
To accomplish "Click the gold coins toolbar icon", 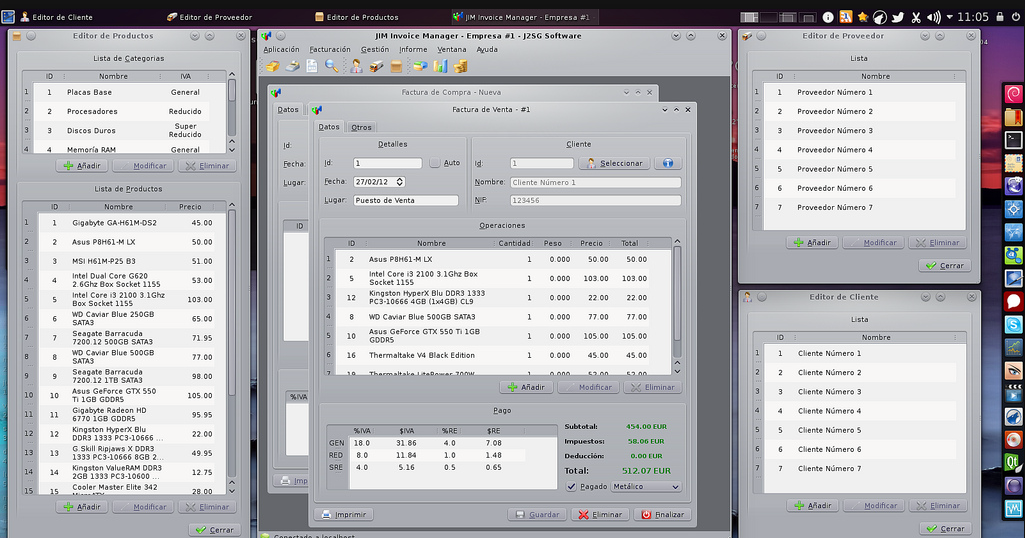I will pyautogui.click(x=461, y=67).
